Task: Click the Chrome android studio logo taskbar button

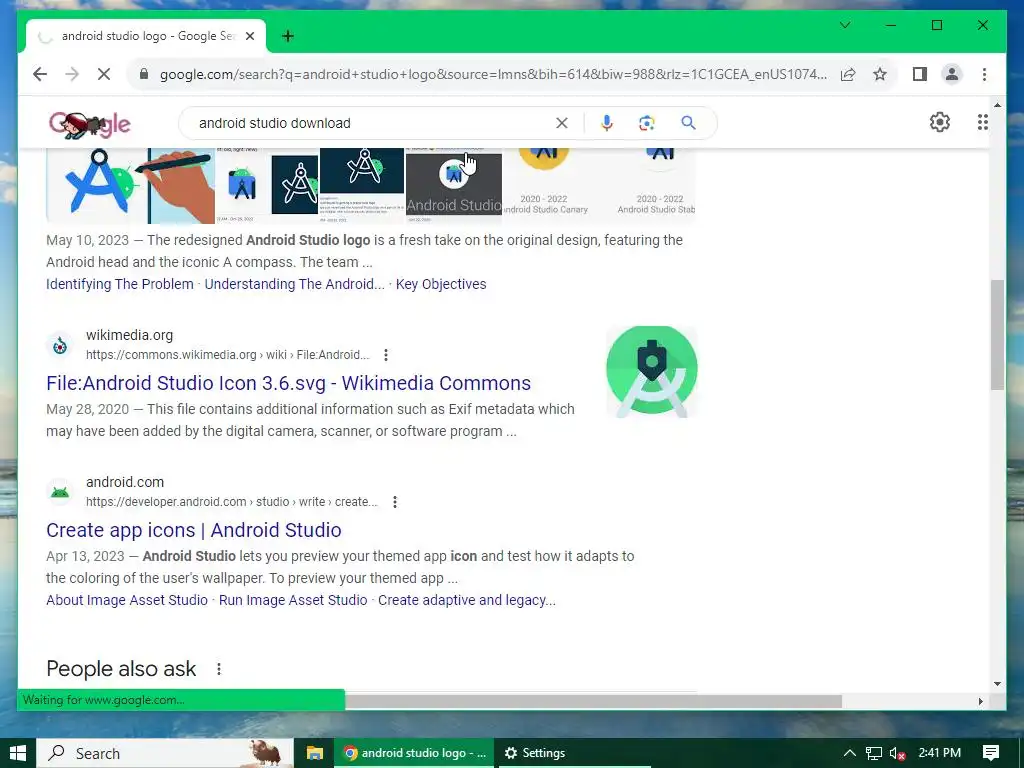Action: click(x=415, y=753)
